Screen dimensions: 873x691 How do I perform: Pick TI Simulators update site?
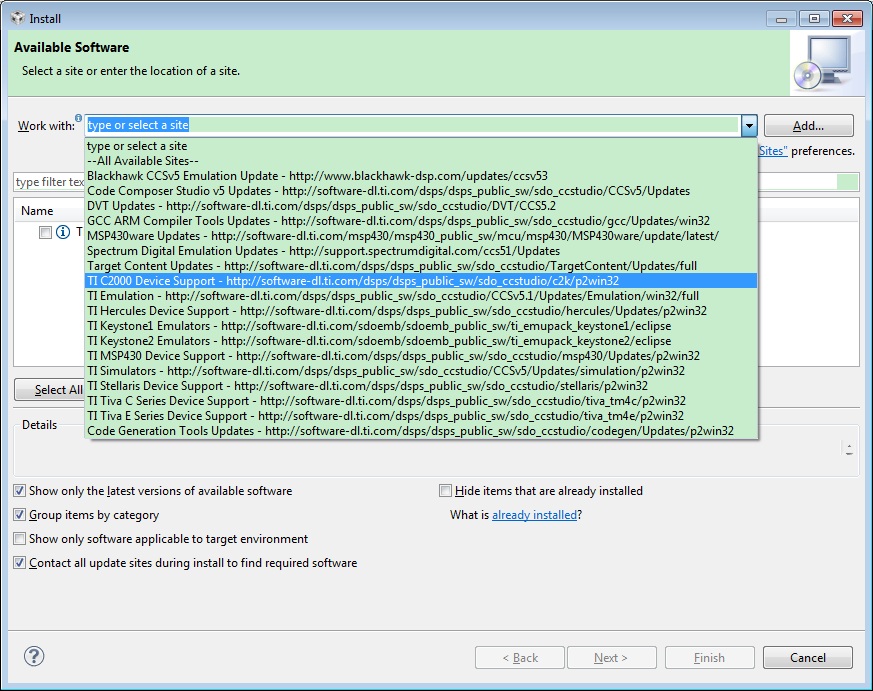(x=421, y=371)
